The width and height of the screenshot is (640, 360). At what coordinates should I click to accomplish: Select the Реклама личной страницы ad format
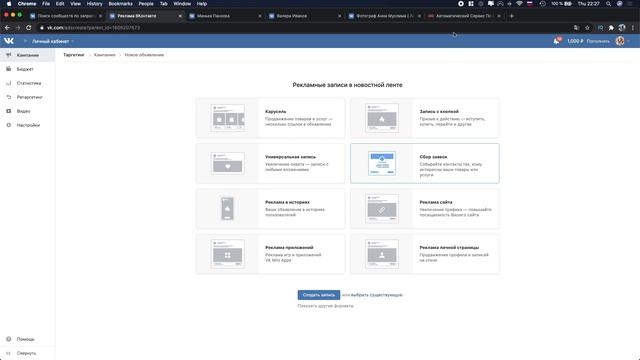tap(424, 254)
